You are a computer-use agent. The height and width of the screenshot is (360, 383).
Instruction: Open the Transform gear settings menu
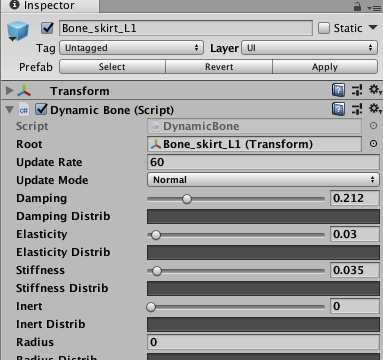click(x=375, y=90)
